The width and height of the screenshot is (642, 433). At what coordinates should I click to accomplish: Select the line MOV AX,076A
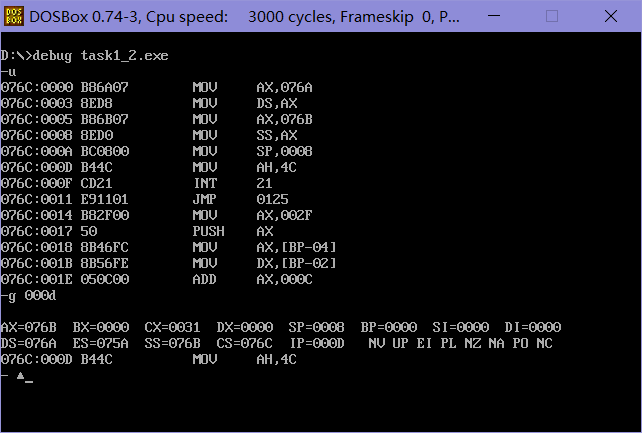[x=156, y=87]
